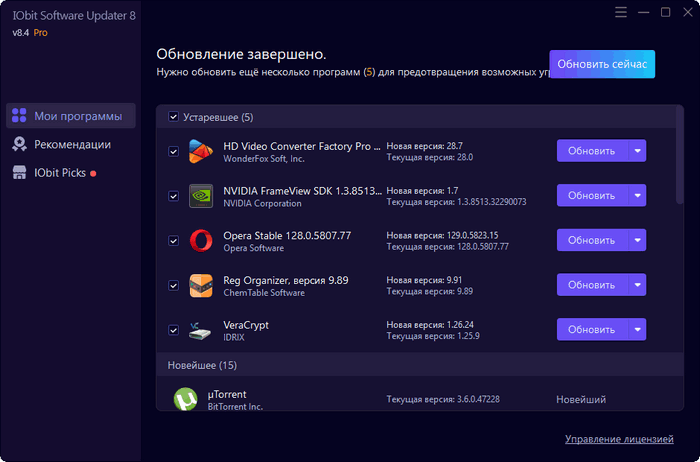
Task: Click the Устаревшее (5) header label
Action: [218, 117]
